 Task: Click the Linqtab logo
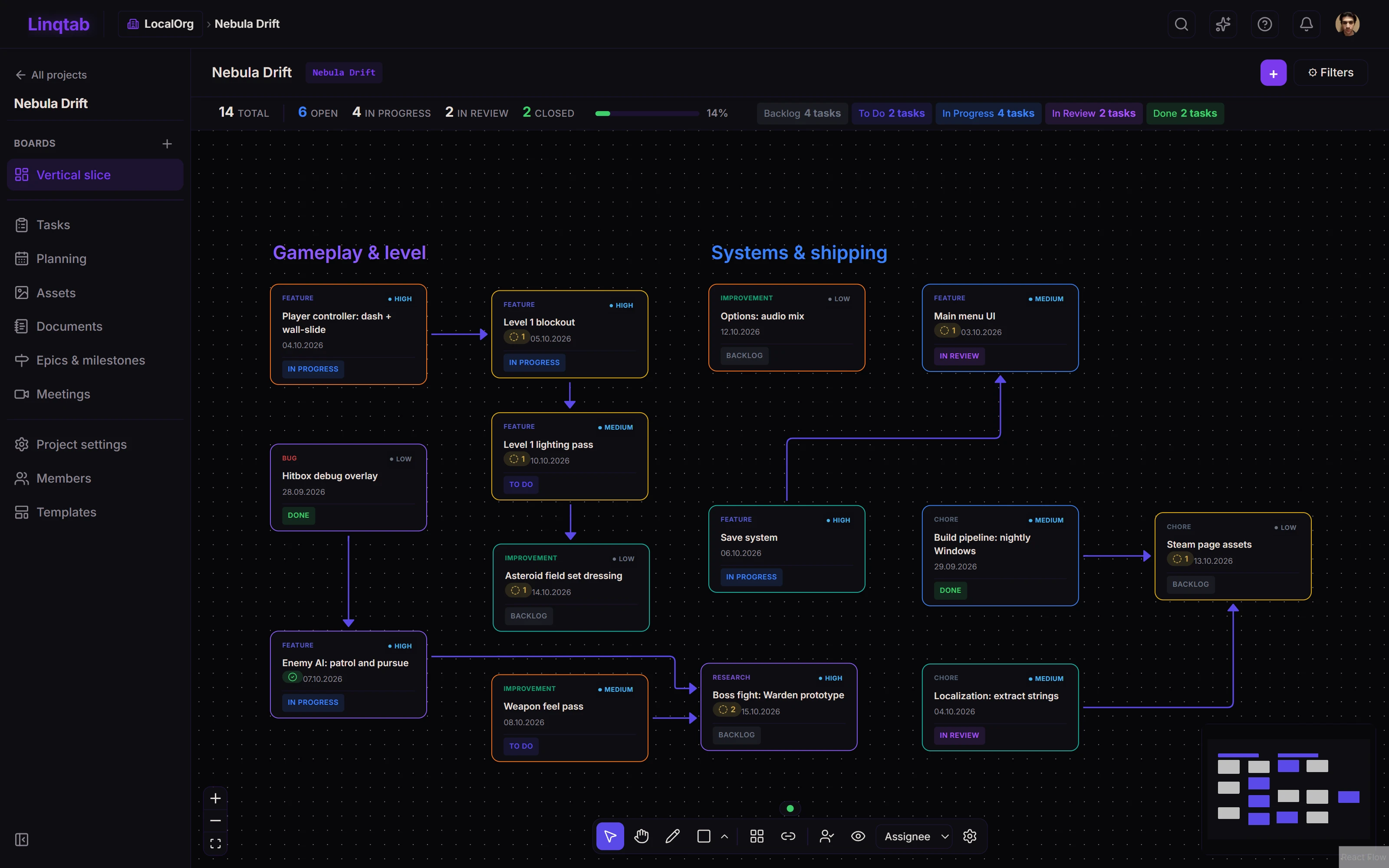(x=59, y=24)
